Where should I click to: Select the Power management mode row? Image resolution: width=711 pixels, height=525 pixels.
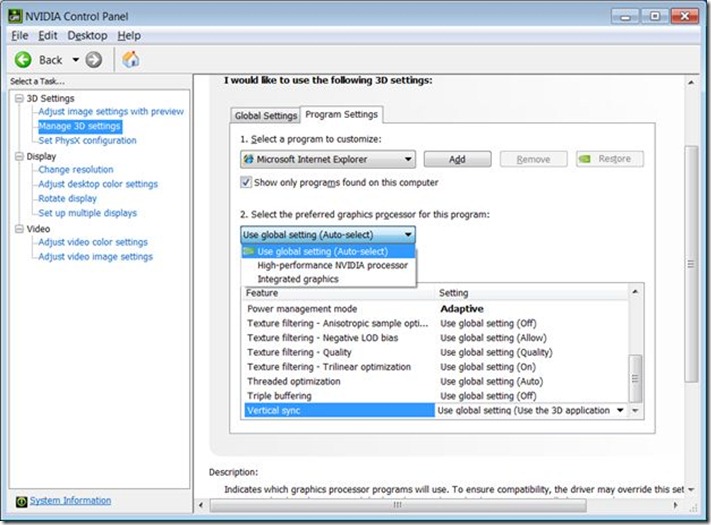[x=435, y=309]
